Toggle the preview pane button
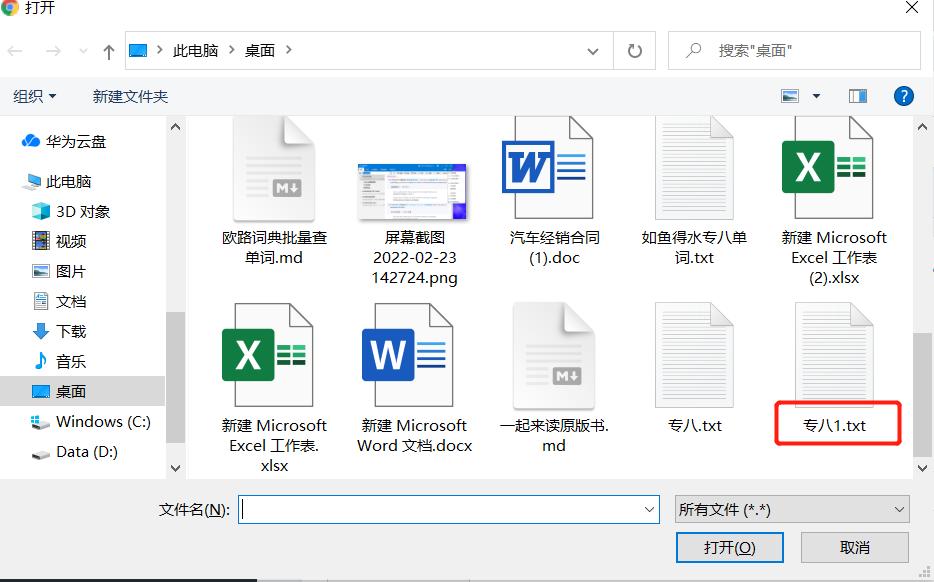Viewport: 934px width, 582px height. click(x=857, y=96)
